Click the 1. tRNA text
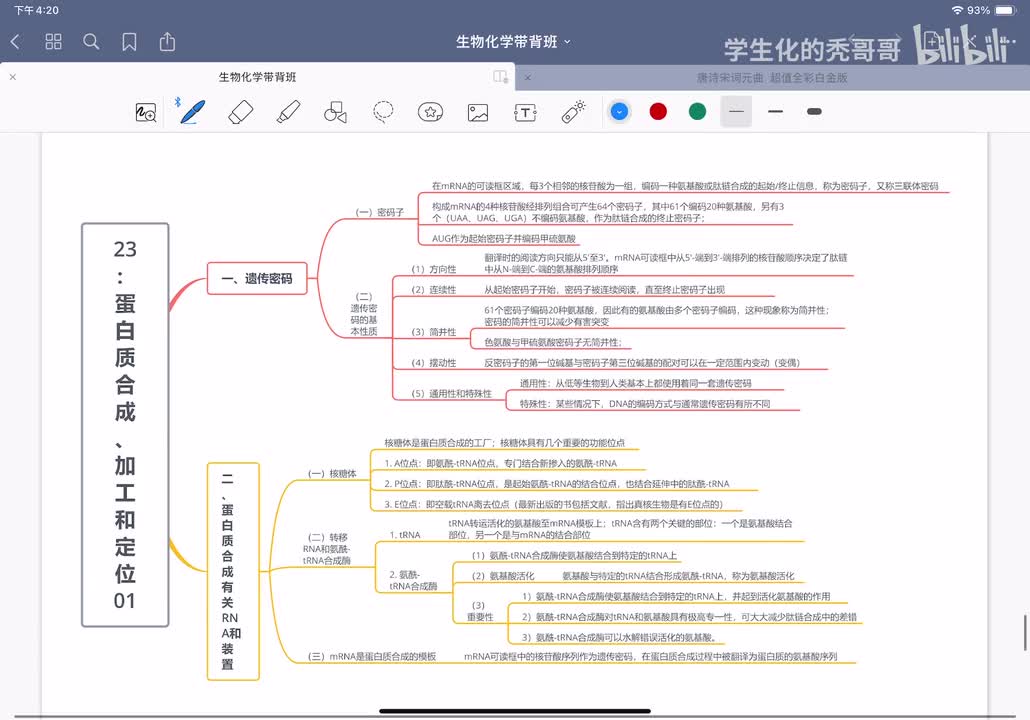Viewport: 1030px width, 720px height. click(405, 535)
